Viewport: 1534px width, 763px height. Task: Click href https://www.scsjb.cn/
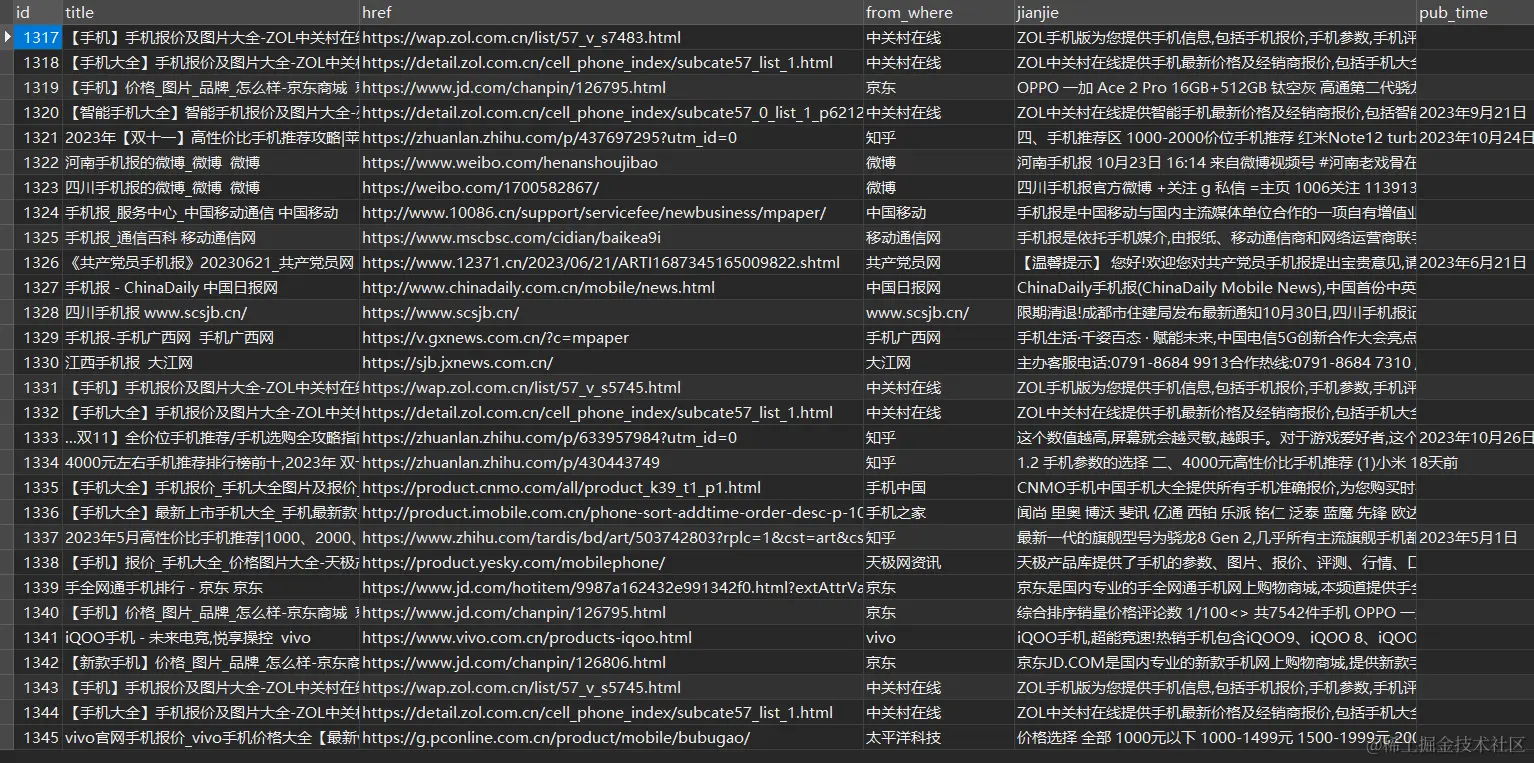click(x=440, y=313)
